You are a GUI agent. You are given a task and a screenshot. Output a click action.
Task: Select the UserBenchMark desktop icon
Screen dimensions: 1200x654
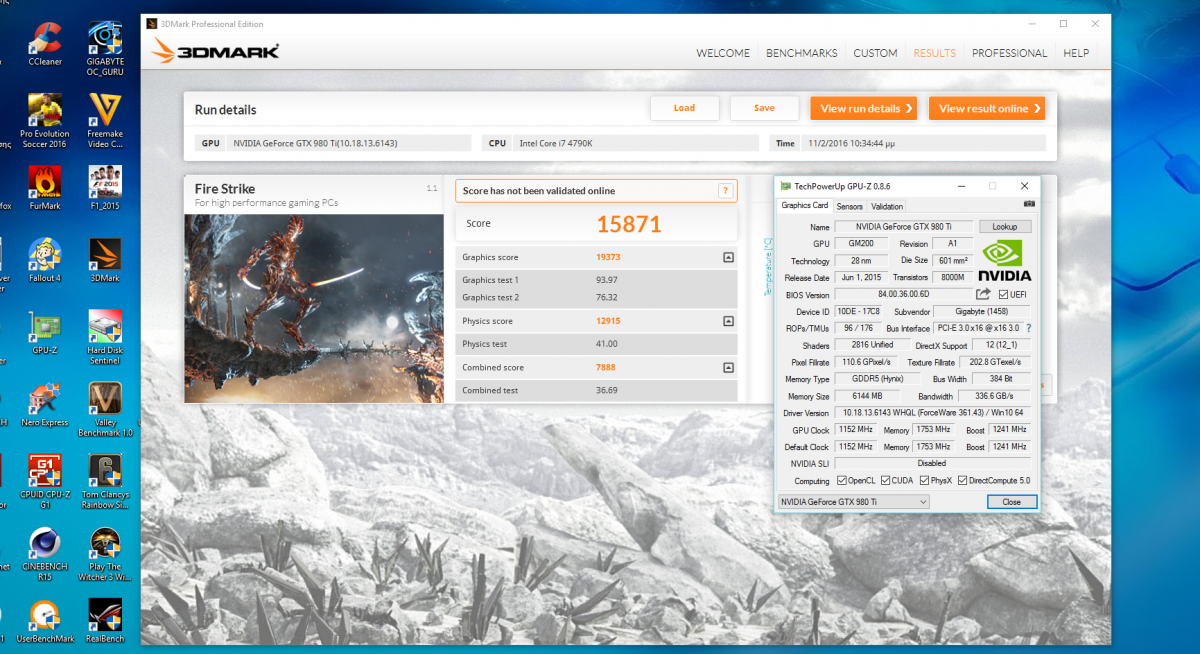point(45,621)
